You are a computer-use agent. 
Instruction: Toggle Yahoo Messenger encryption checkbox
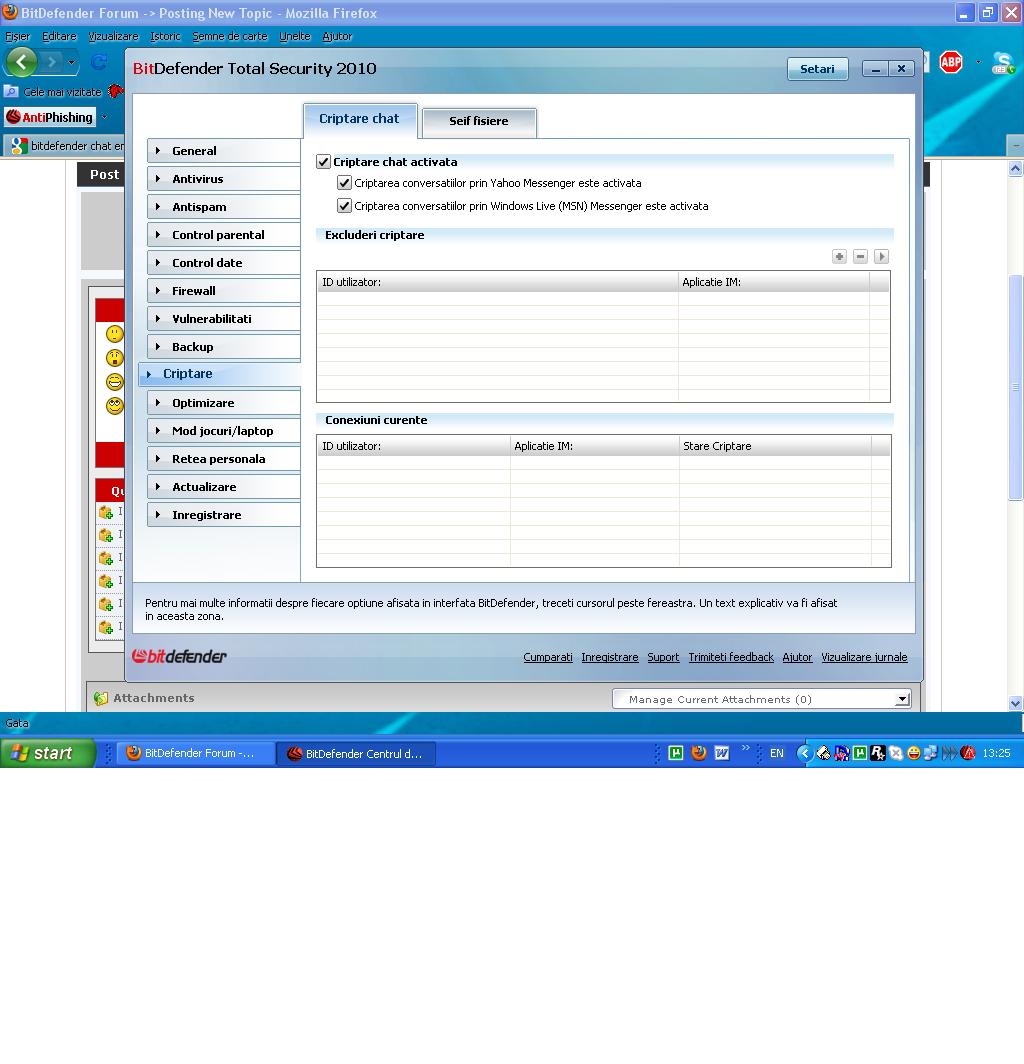(x=345, y=183)
